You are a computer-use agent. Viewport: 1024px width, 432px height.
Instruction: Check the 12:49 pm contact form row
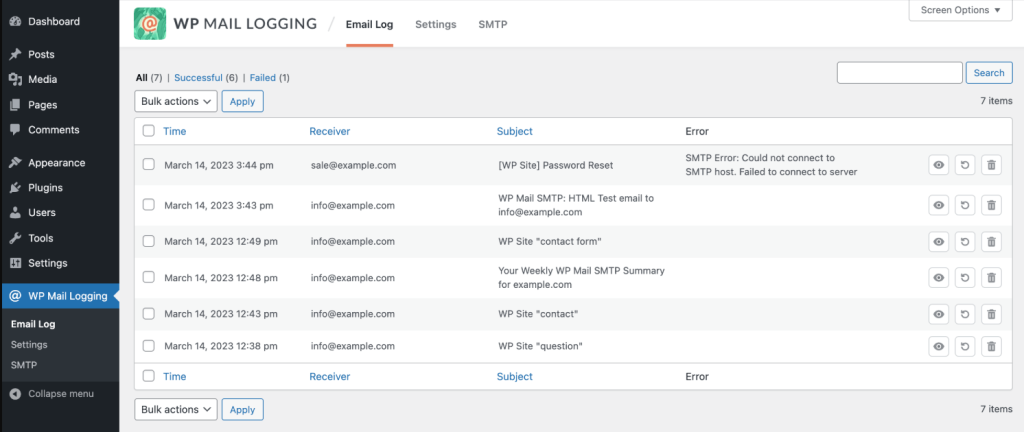tap(149, 241)
